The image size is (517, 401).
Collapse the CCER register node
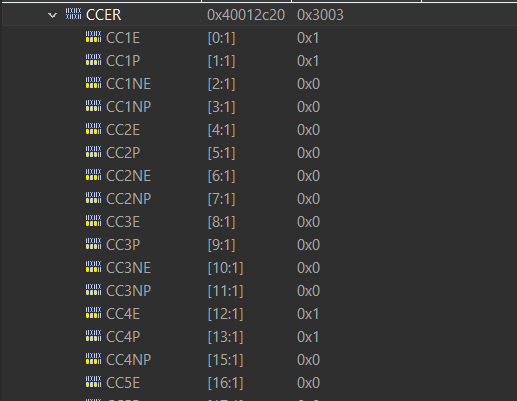click(52, 15)
